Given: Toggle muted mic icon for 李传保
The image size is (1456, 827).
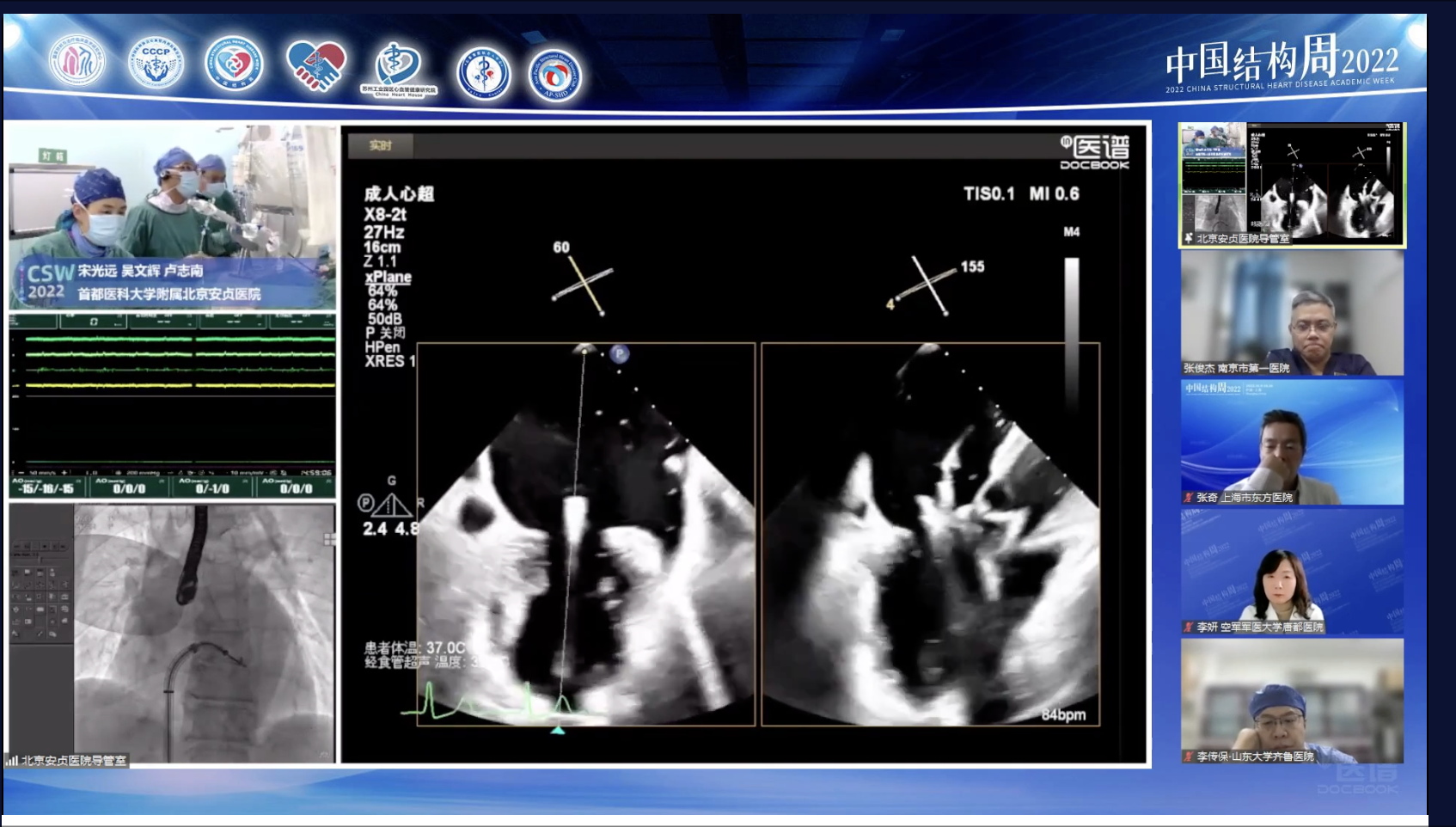Looking at the screenshot, I should [1189, 757].
